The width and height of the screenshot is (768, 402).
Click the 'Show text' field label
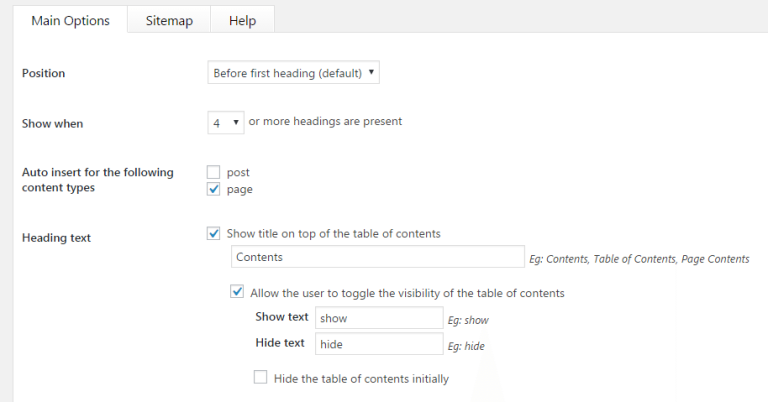click(282, 317)
